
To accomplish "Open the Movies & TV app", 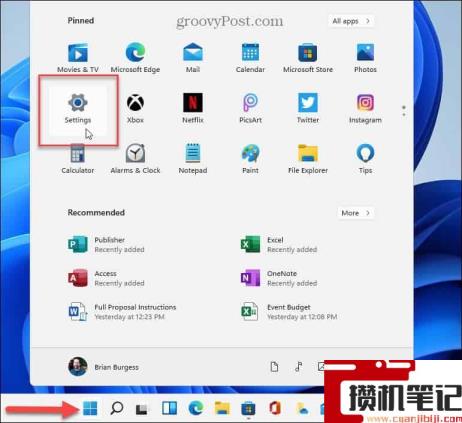I will 78,57.
